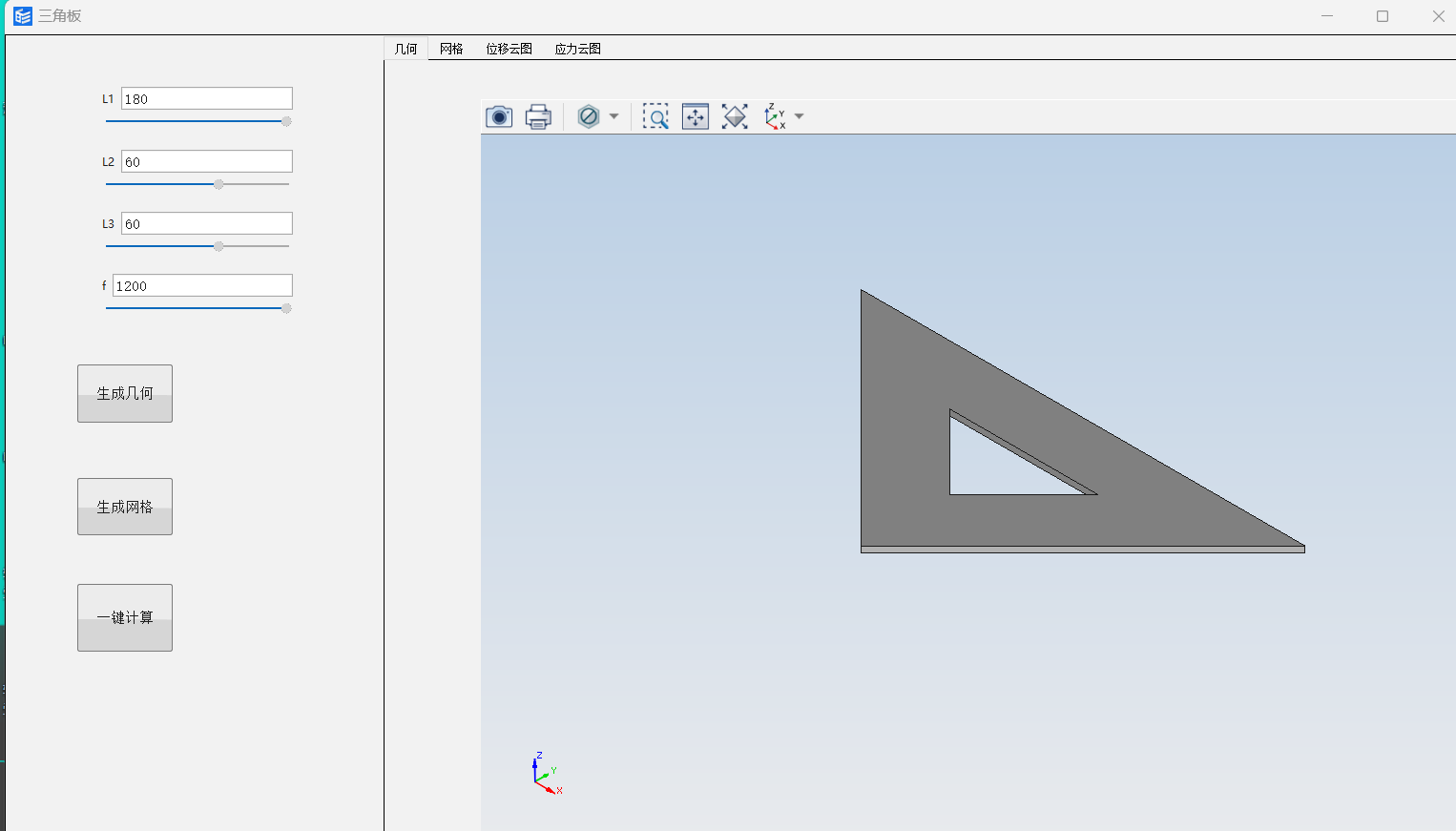This screenshot has width=1456, height=831.
Task: Minimize the 三角板 window
Action: (1327, 16)
